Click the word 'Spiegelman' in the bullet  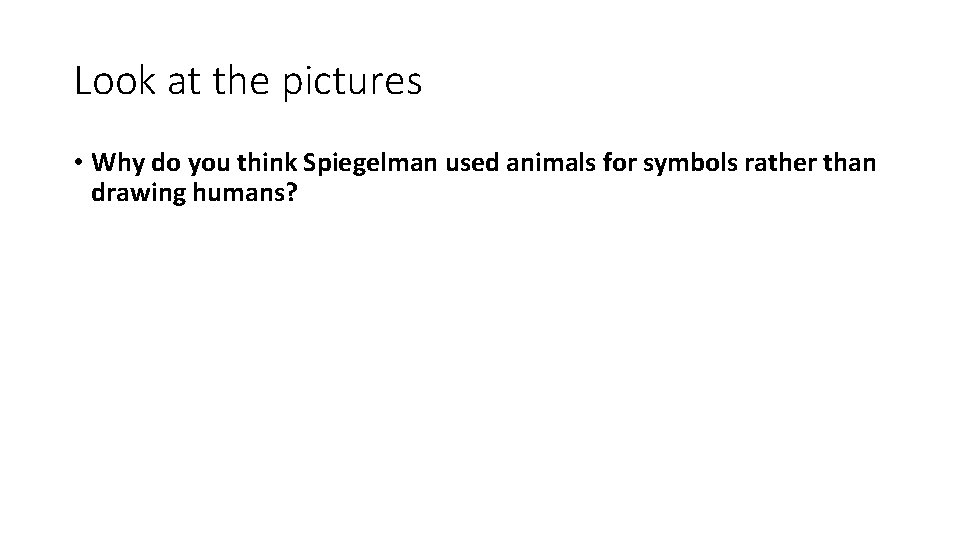pyautogui.click(x=370, y=163)
